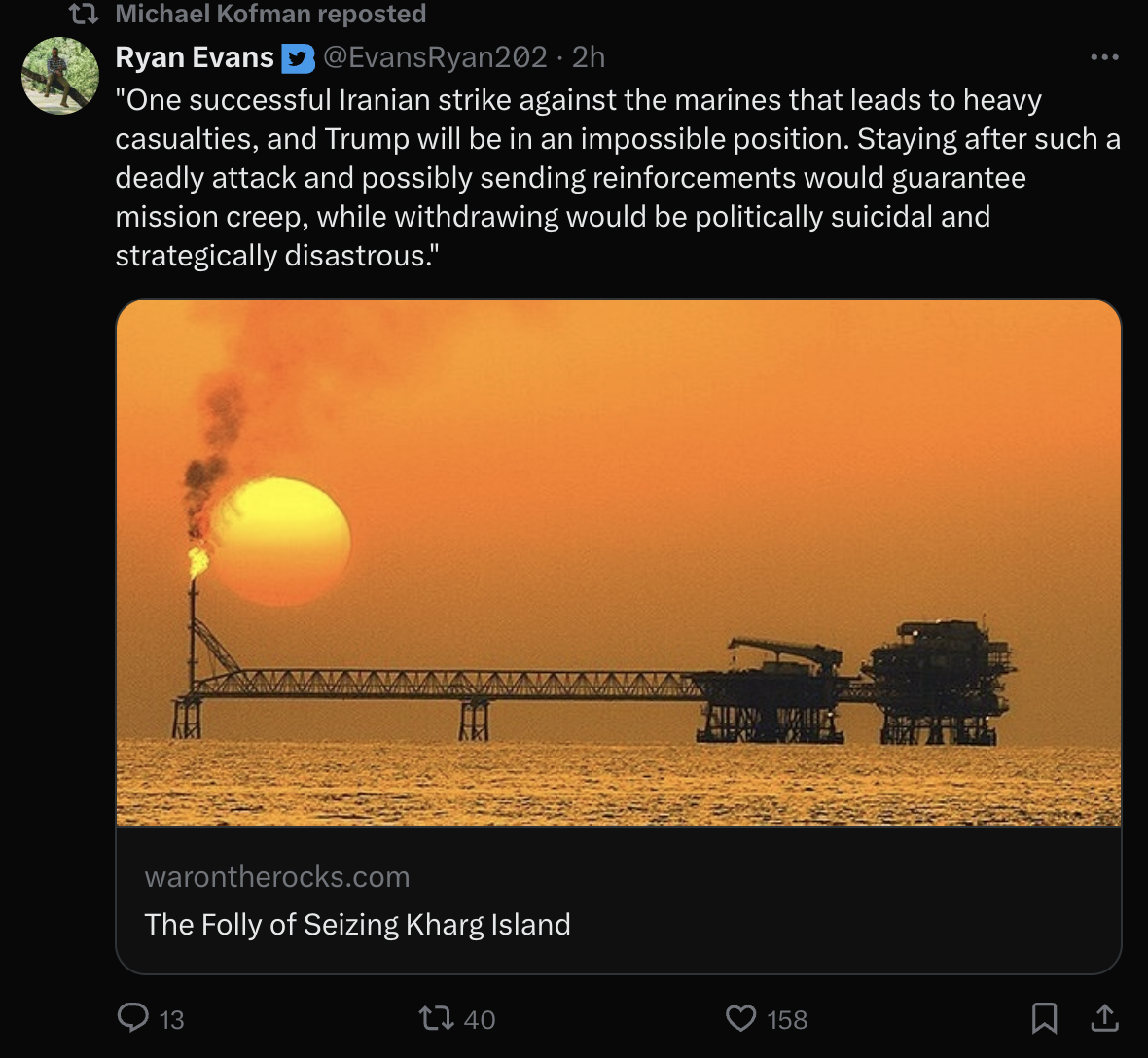
Task: Repost this tweet using the arrows icon
Action: pyautogui.click(x=435, y=1018)
